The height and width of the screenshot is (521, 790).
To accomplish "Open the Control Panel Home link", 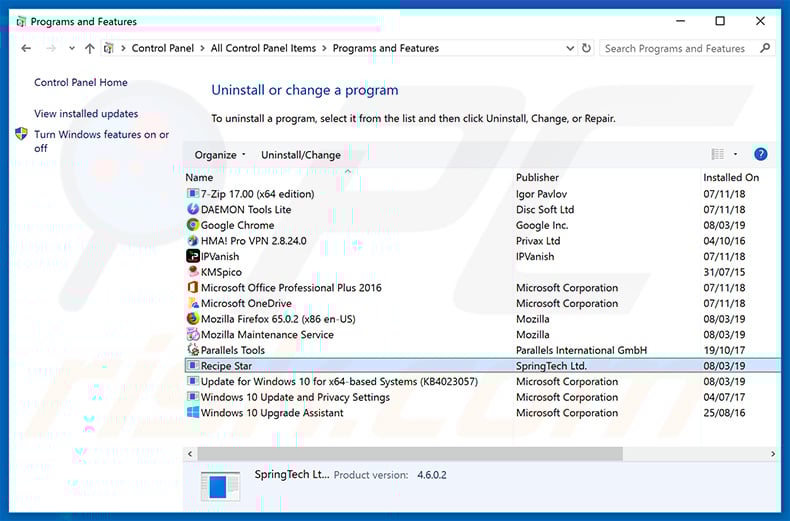I will tap(81, 82).
